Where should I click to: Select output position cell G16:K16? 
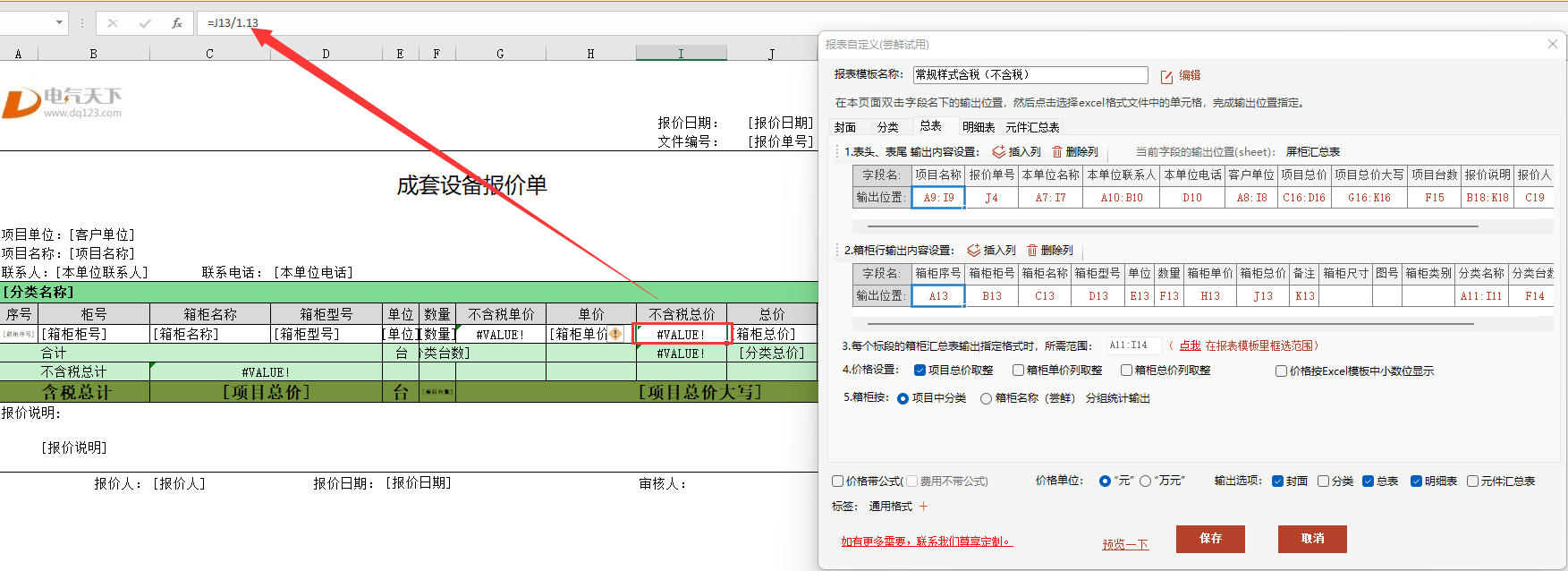[x=1369, y=198]
